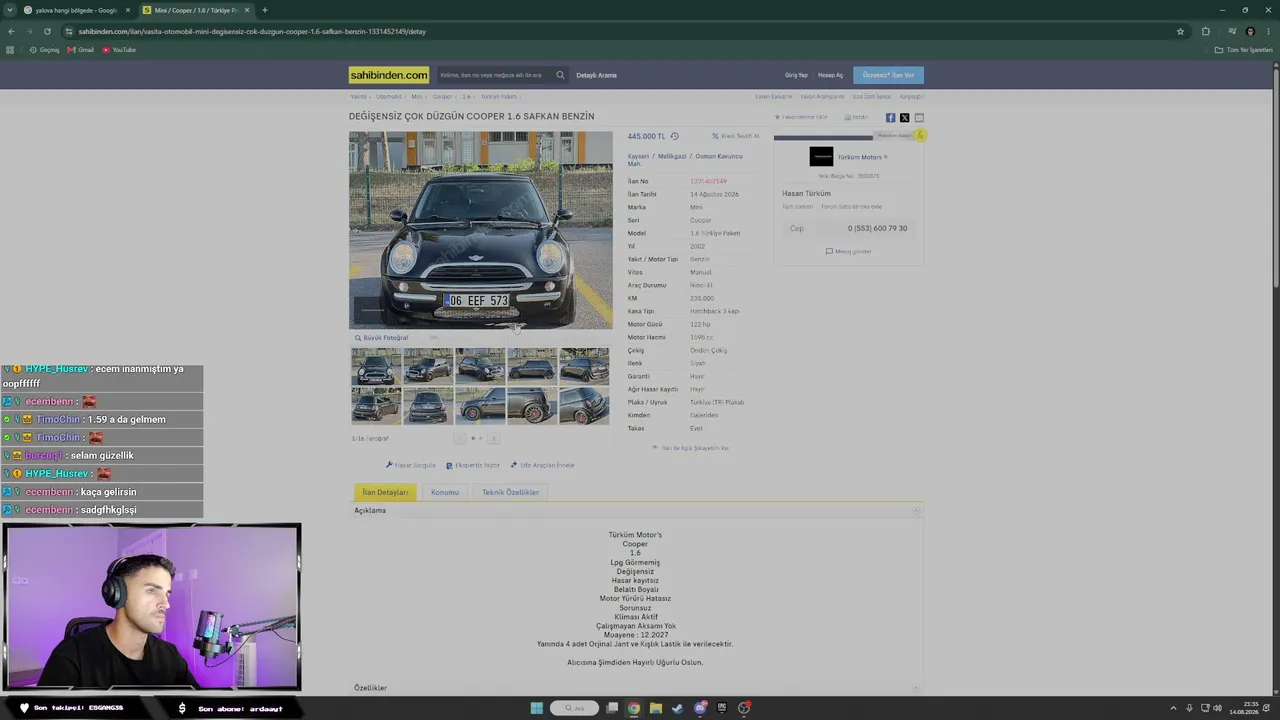Open the YouTube bookmark
This screenshot has height=720, width=1280.
tap(119, 50)
